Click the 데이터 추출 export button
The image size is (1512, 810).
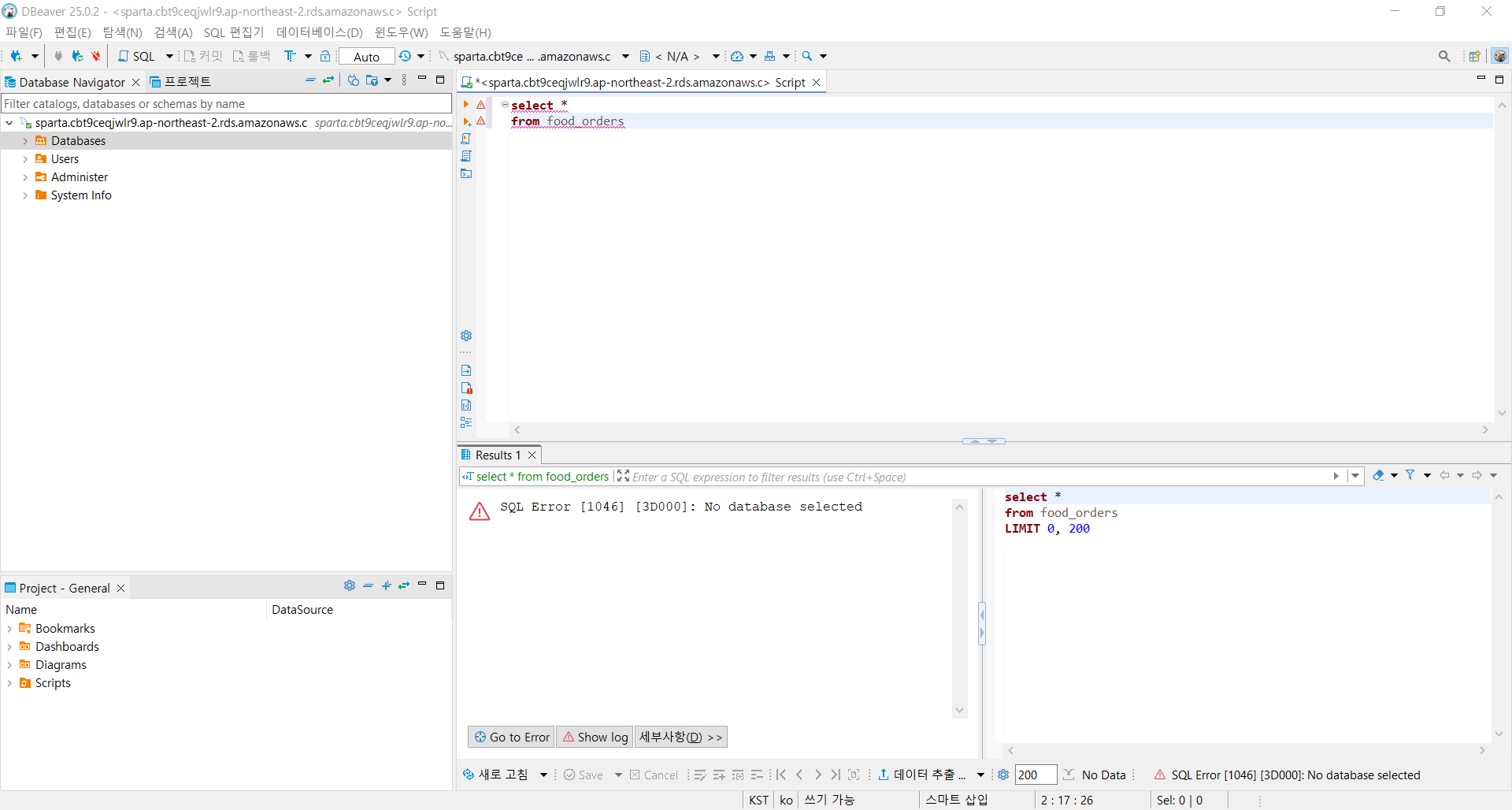921,775
